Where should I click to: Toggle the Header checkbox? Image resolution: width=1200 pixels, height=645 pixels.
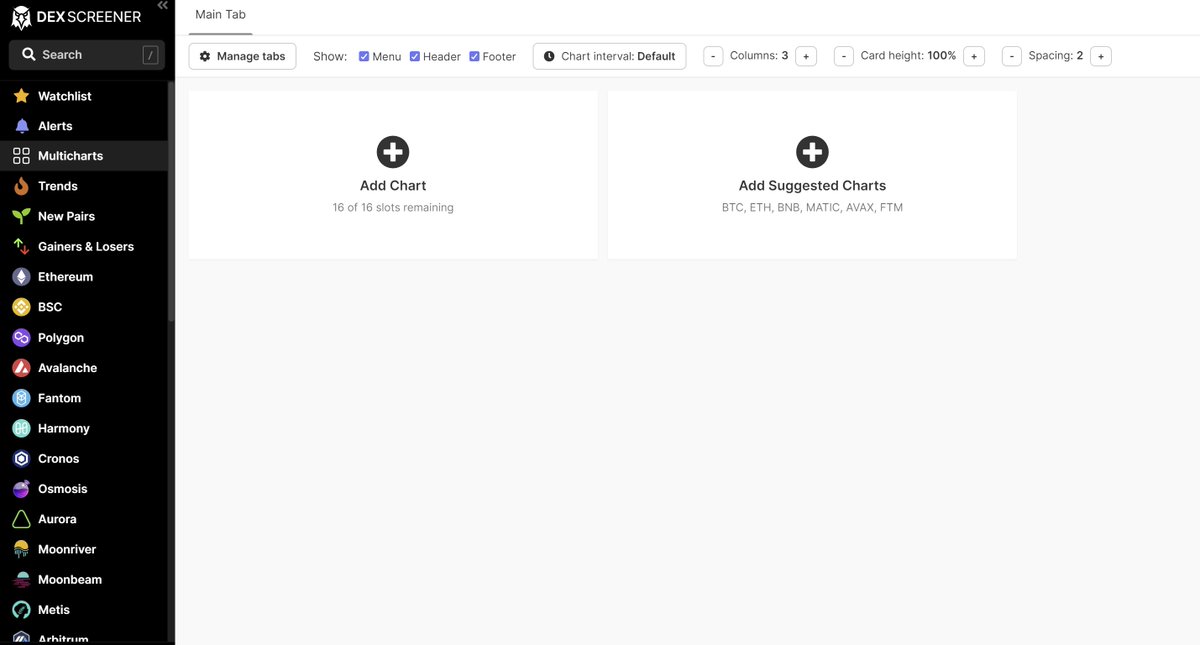pyautogui.click(x=415, y=56)
